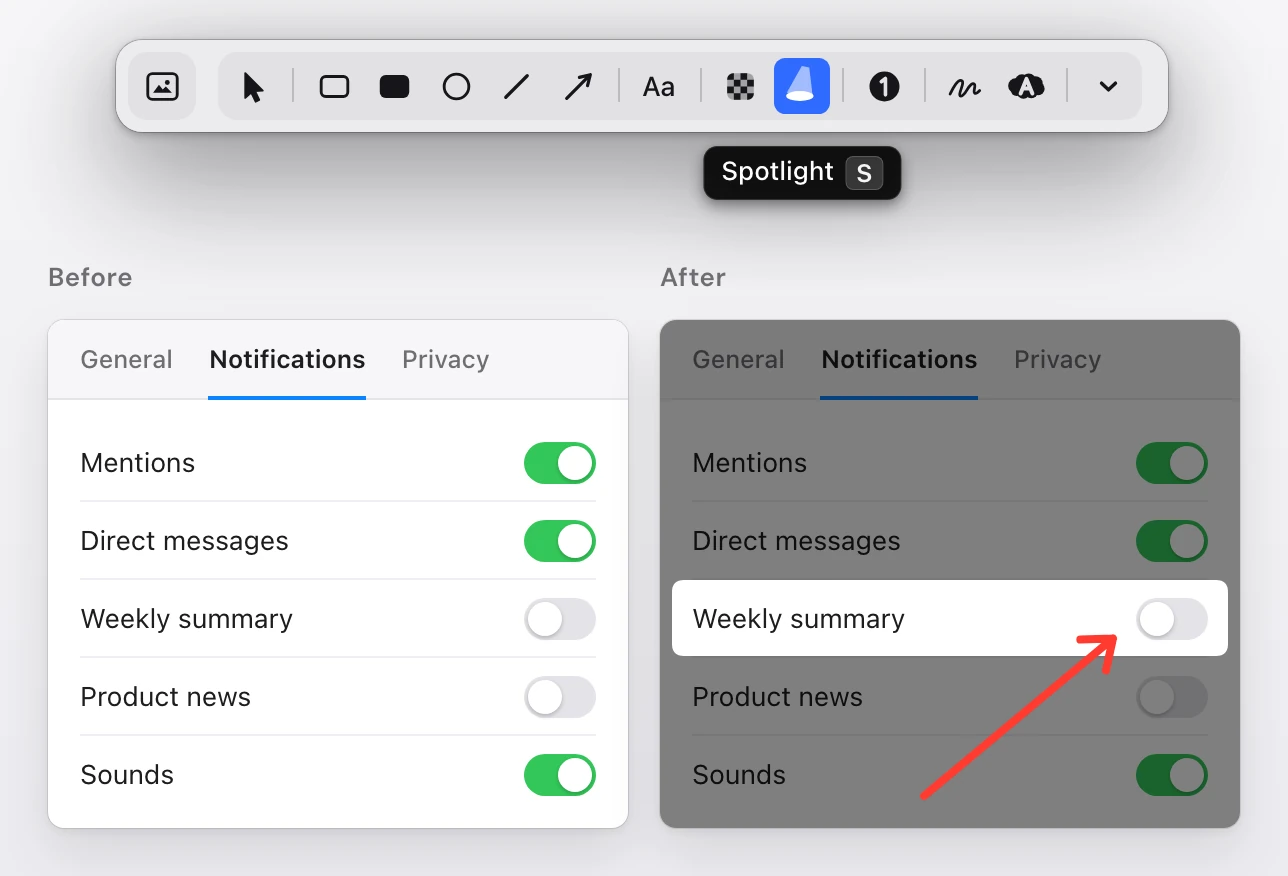
Task: Click the Spotlight tooltip label
Action: tap(778, 172)
